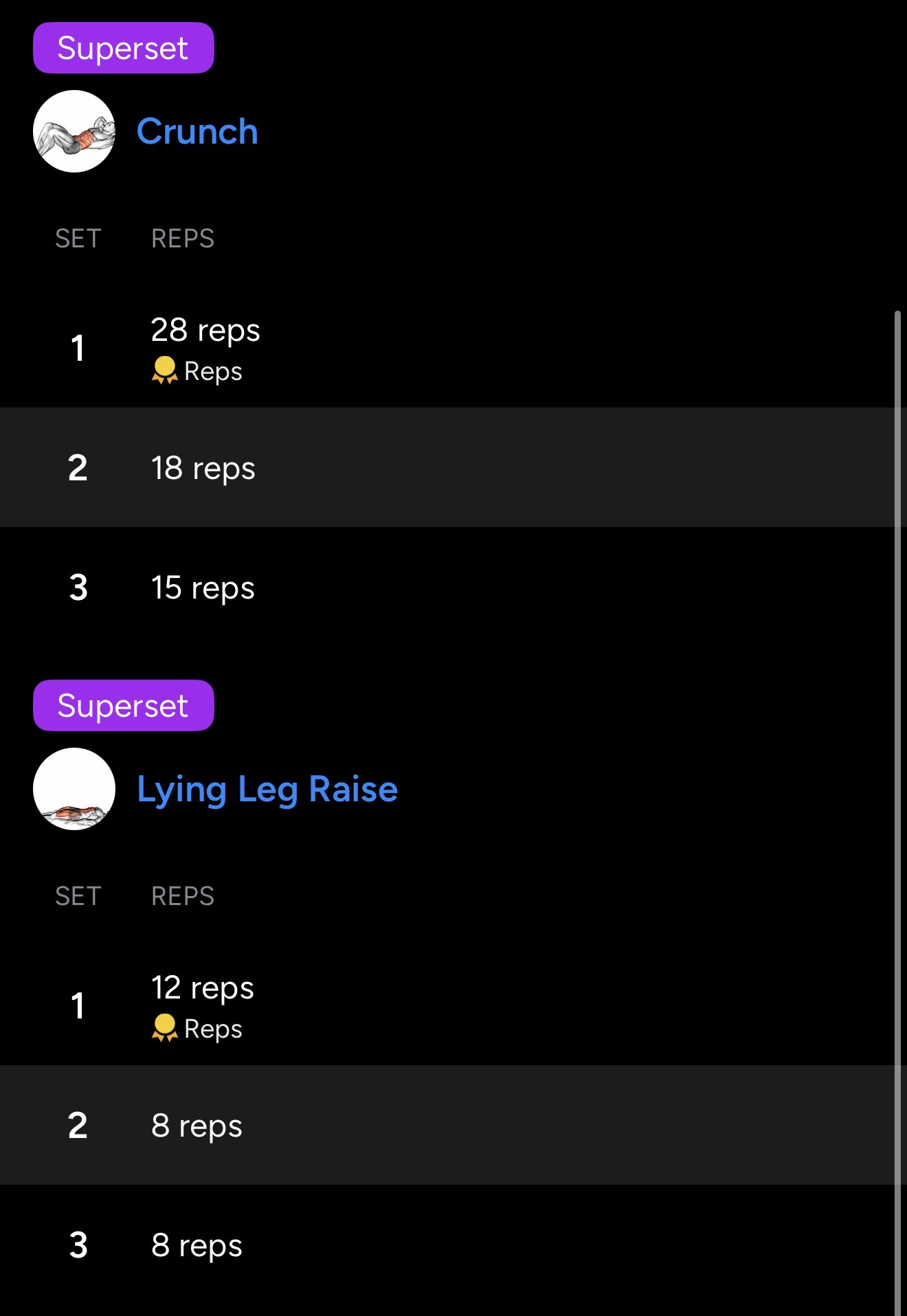Tap the Lying Leg Raise exercise thumbnail
907x1316 pixels.
point(74,789)
